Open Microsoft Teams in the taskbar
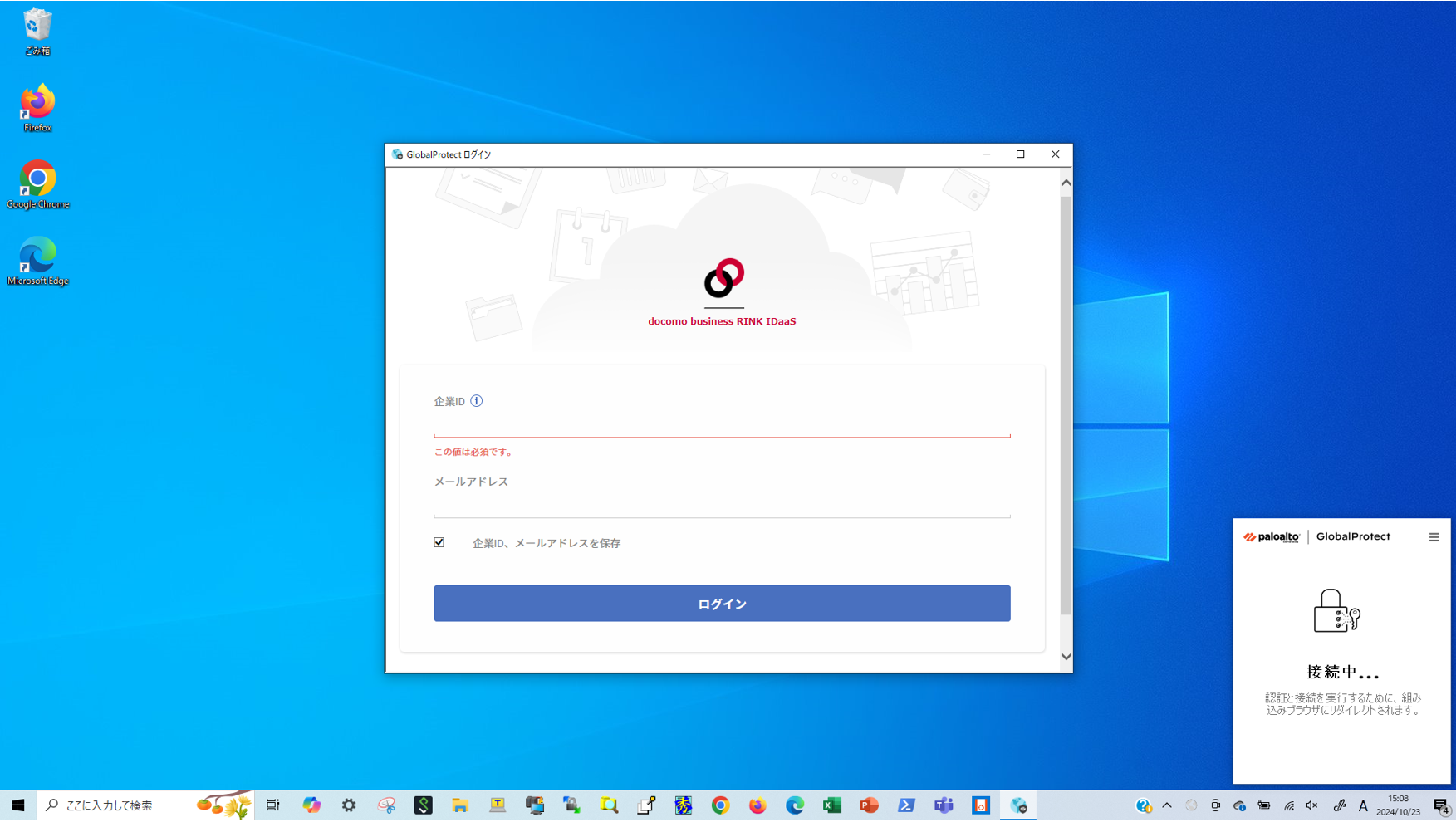Image resolution: width=1456 pixels, height=822 pixels. pyautogui.click(x=944, y=805)
